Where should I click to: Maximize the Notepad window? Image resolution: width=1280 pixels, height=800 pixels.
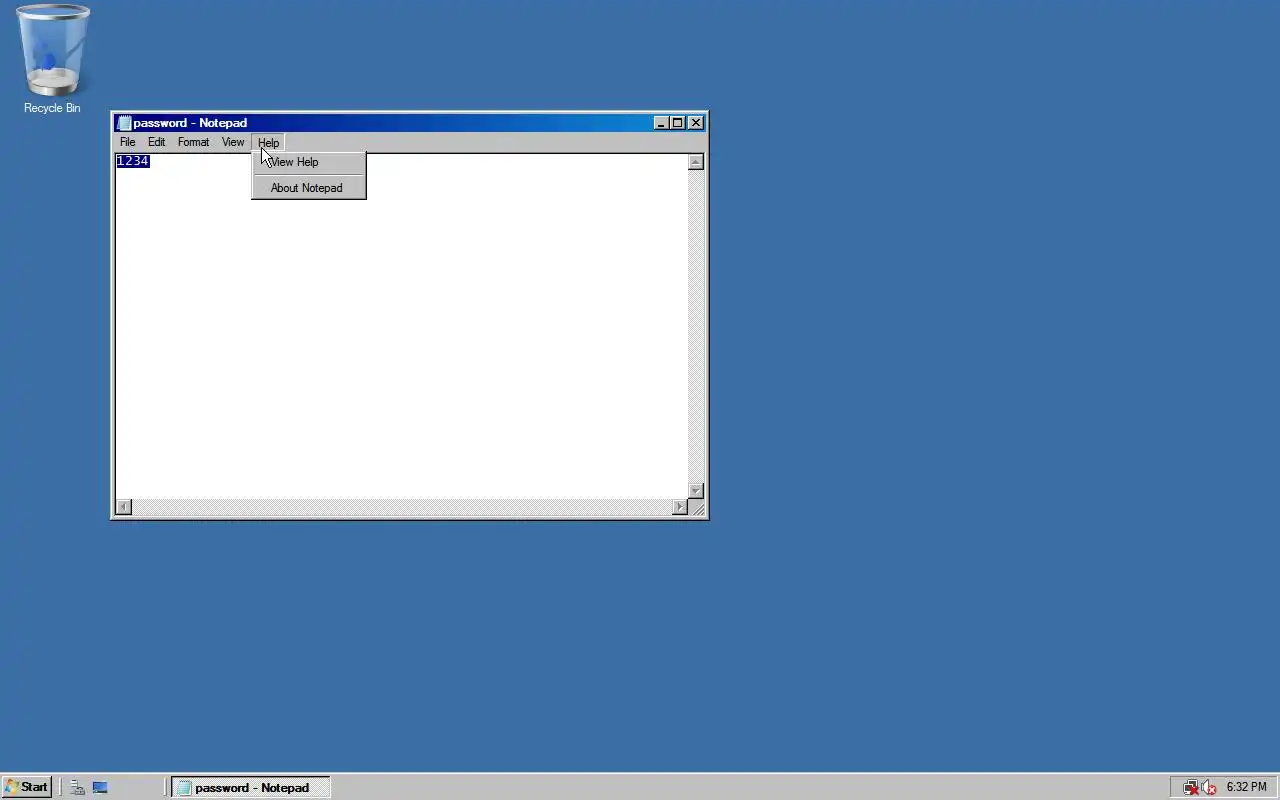pos(677,123)
